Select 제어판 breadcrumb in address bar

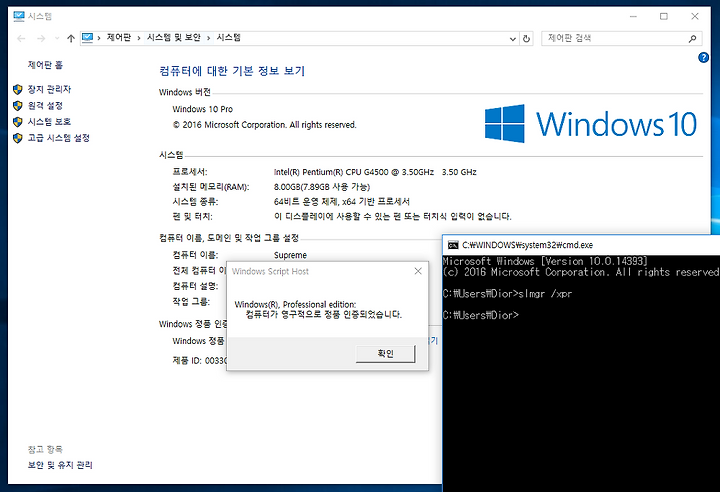click(118, 38)
